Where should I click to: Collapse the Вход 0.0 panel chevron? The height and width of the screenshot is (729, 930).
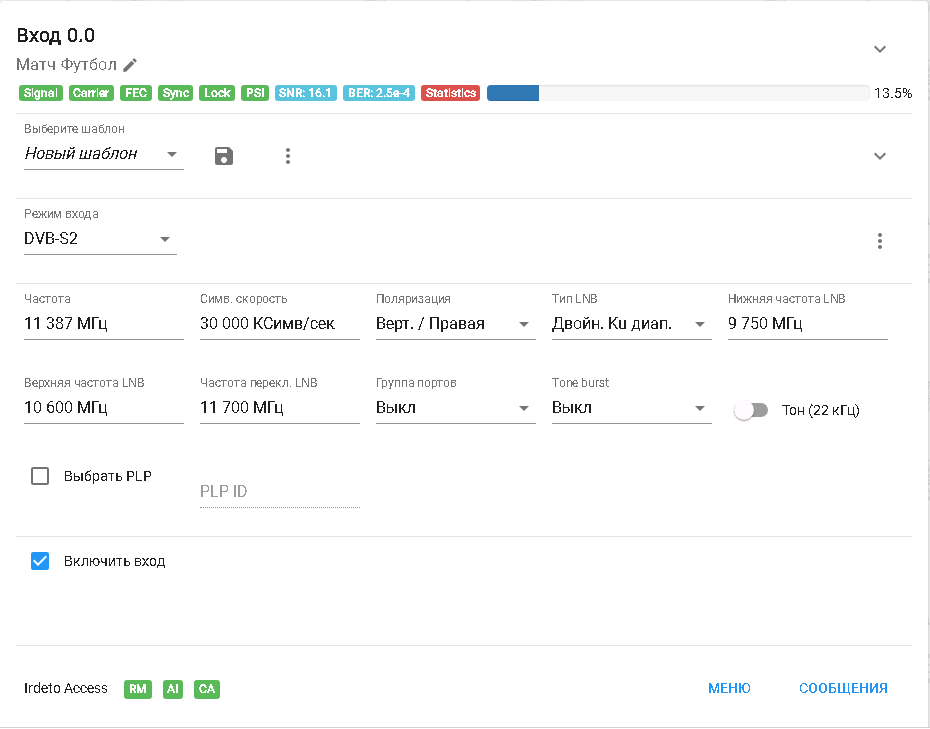[x=880, y=49]
